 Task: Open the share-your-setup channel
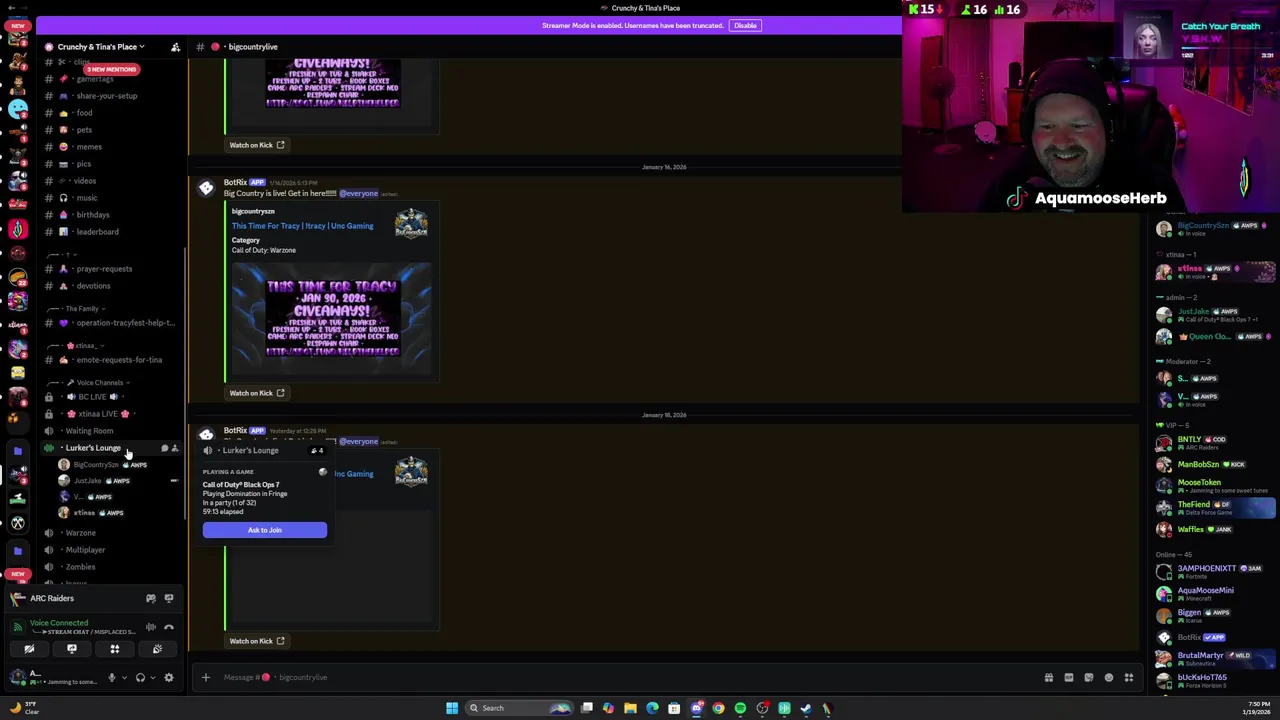[110, 96]
